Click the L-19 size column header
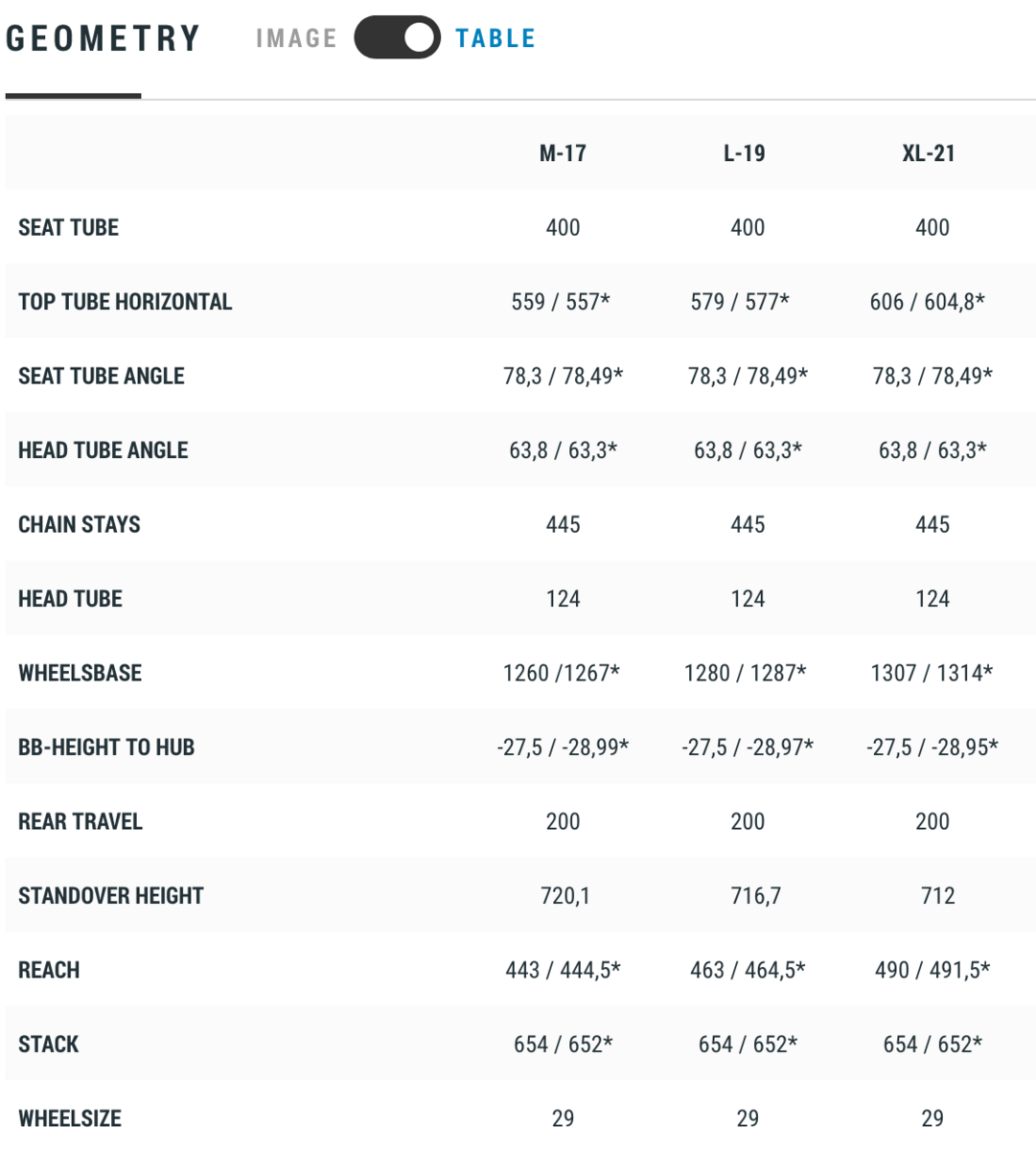The image size is (1036, 1150). [x=745, y=153]
